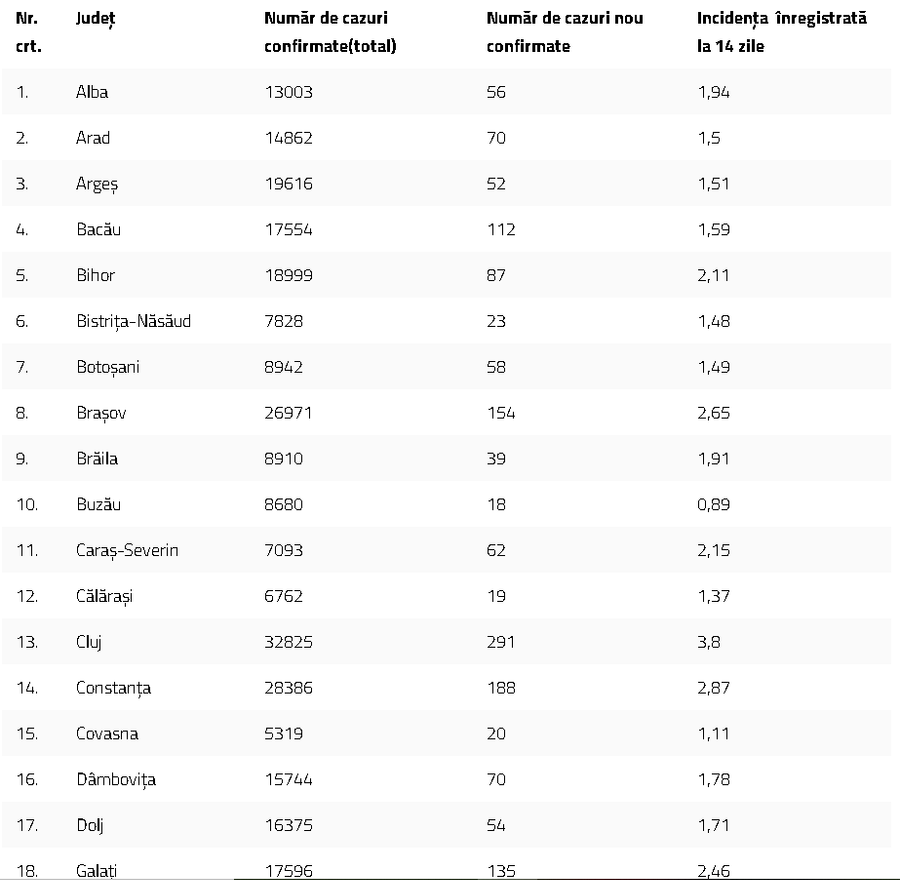Click the Cluj county name cell

click(x=88, y=642)
